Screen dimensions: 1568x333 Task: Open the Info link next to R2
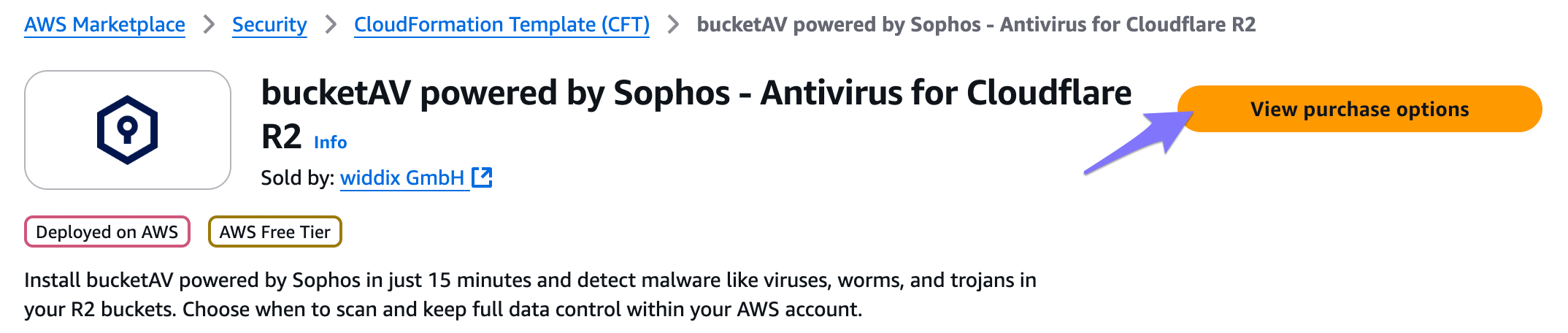coord(330,142)
